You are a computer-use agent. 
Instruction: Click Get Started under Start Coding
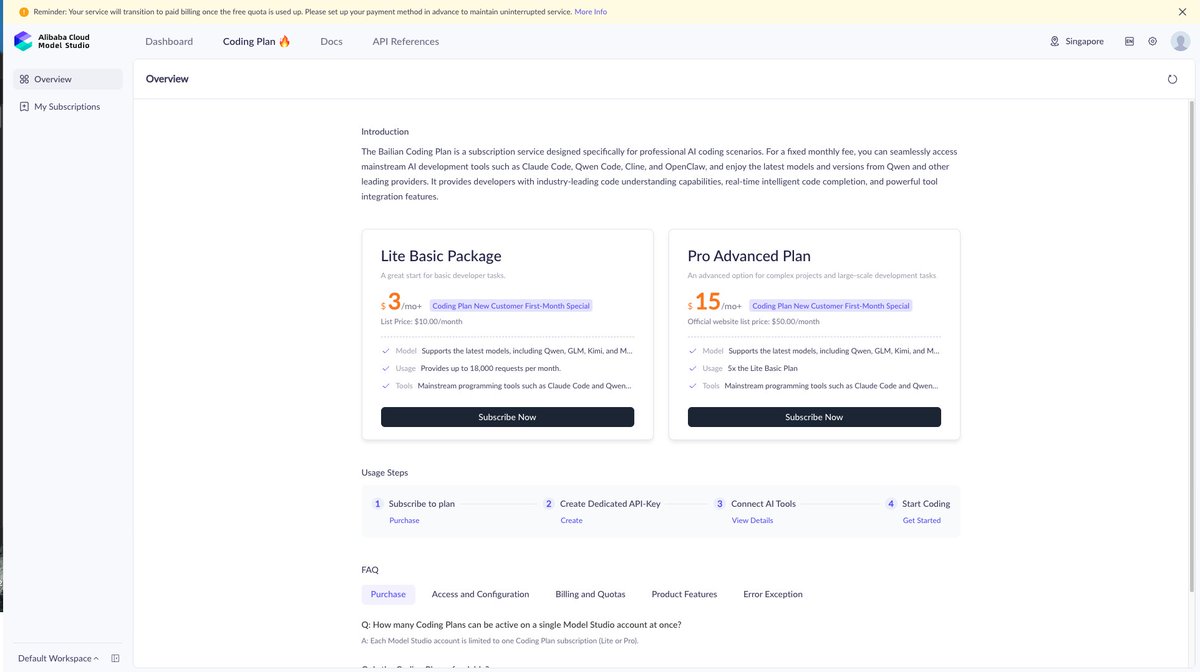[x=921, y=520]
